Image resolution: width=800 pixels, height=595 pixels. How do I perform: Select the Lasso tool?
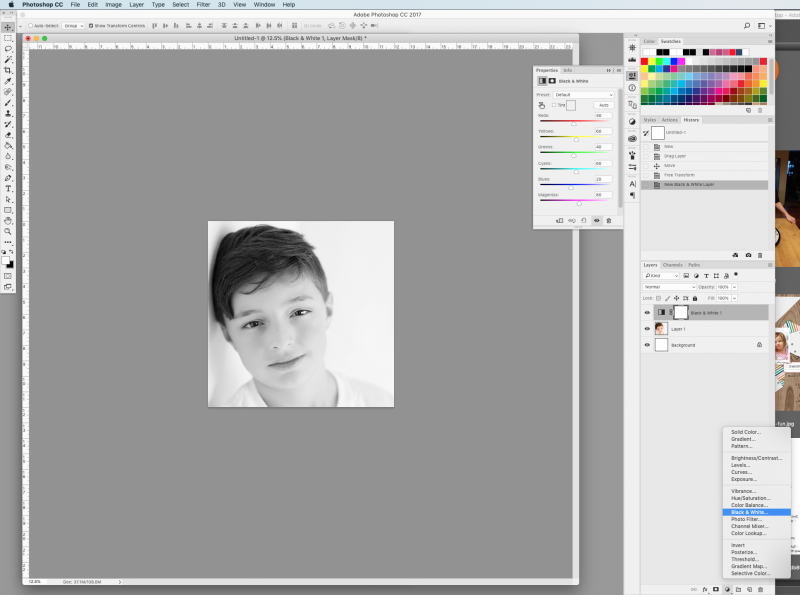pyautogui.click(x=8, y=49)
